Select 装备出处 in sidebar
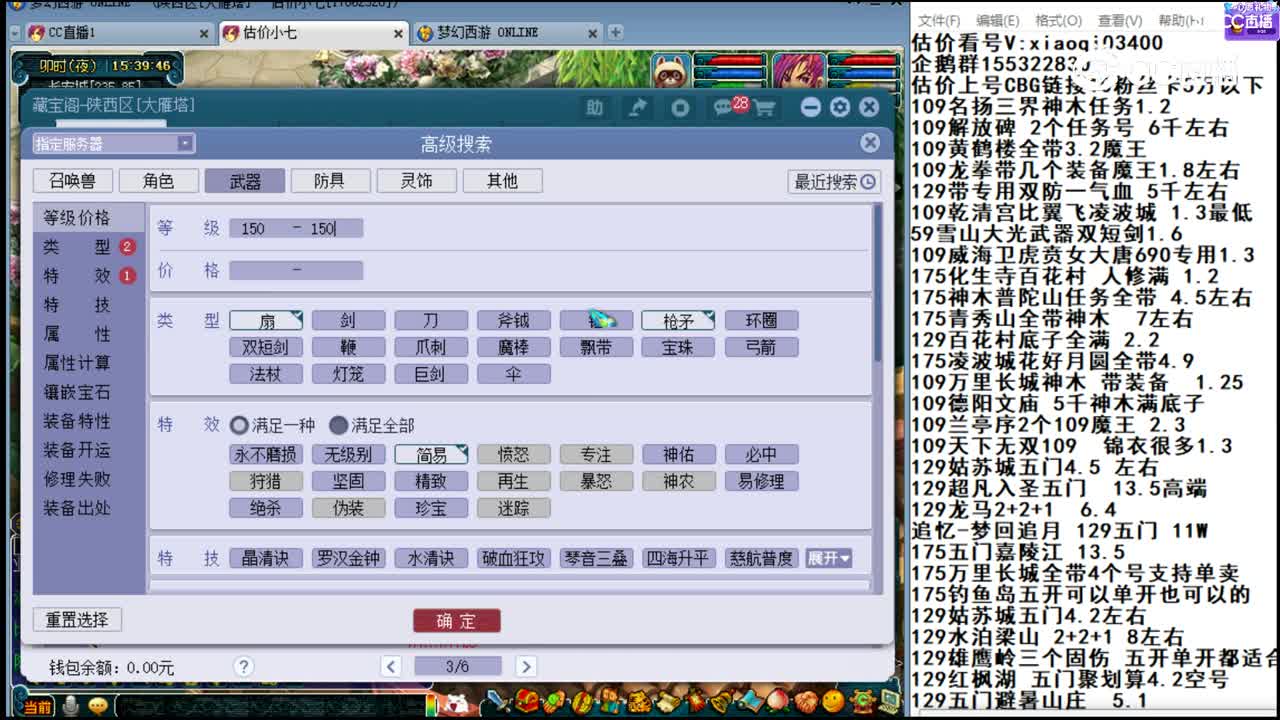 (77, 508)
